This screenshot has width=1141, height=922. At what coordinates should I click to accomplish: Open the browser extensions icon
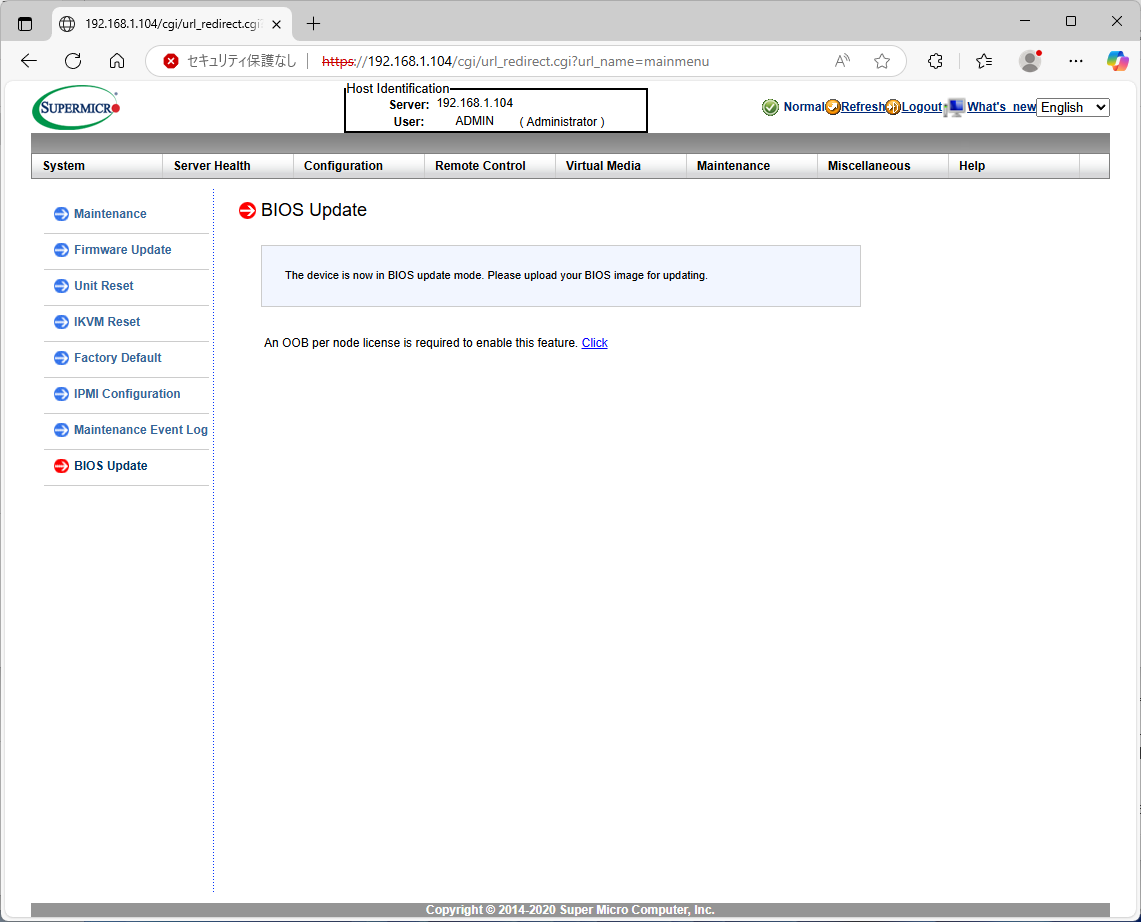935,61
